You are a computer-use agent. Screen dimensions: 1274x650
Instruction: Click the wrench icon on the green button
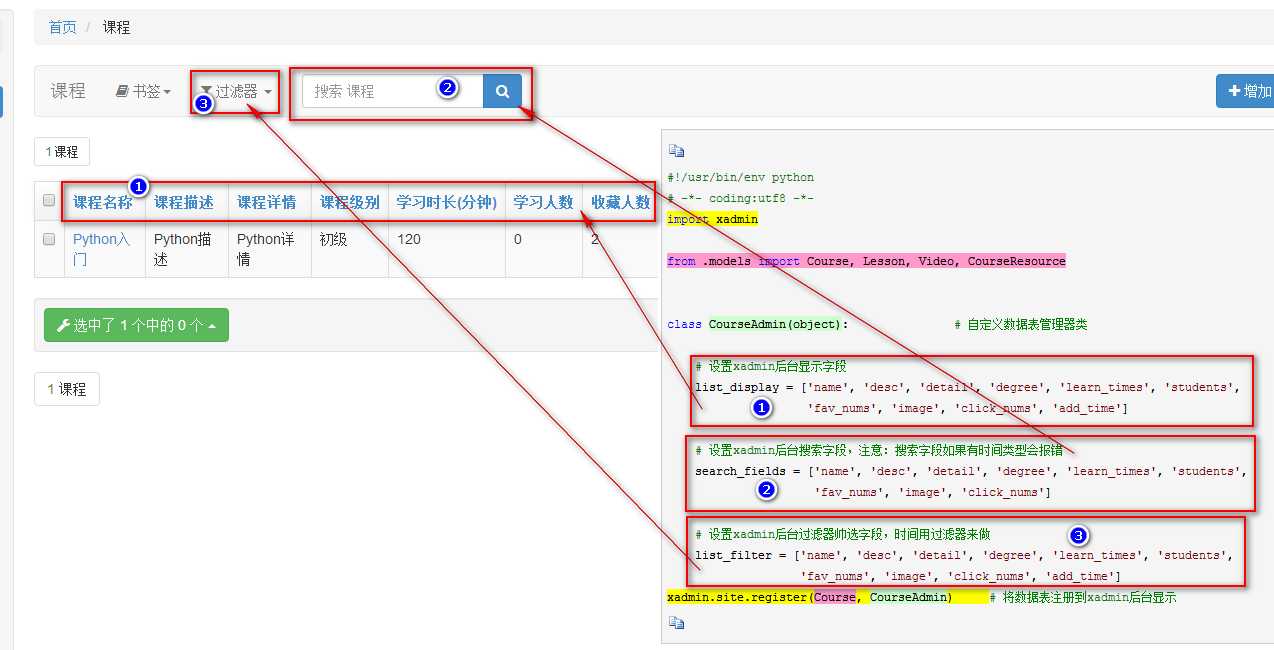click(x=63, y=325)
